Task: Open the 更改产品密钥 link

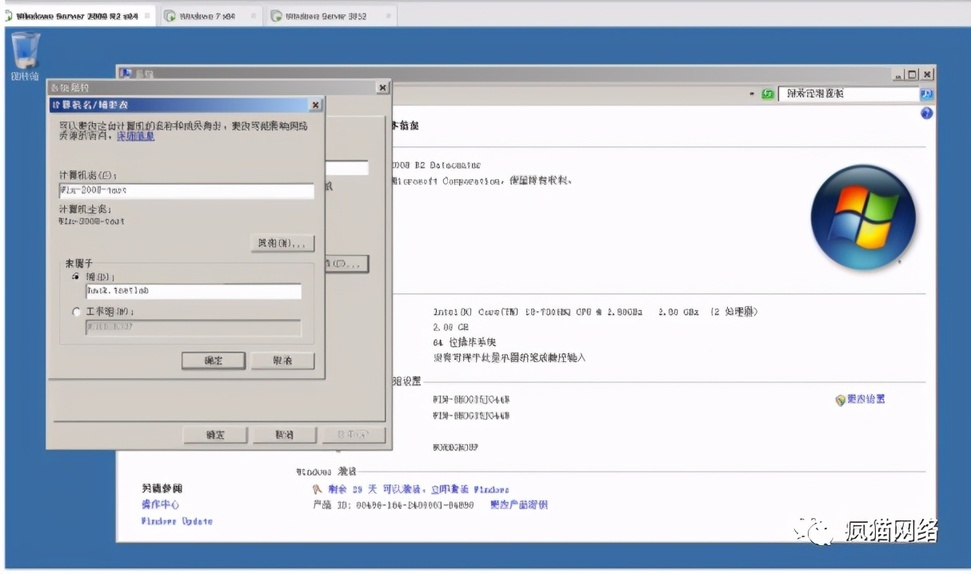Action: click(x=519, y=505)
